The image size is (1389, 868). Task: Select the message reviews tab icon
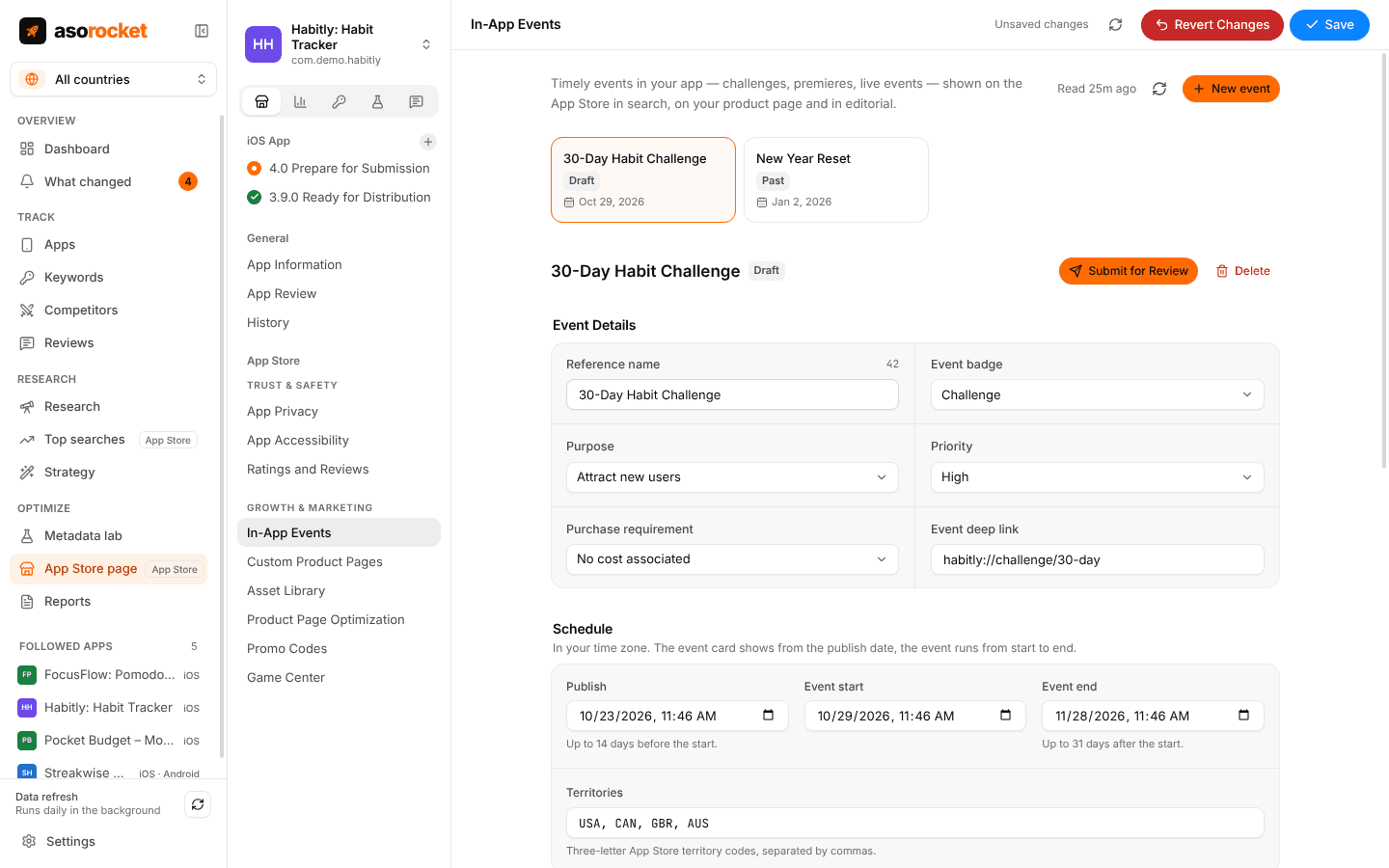(416, 101)
